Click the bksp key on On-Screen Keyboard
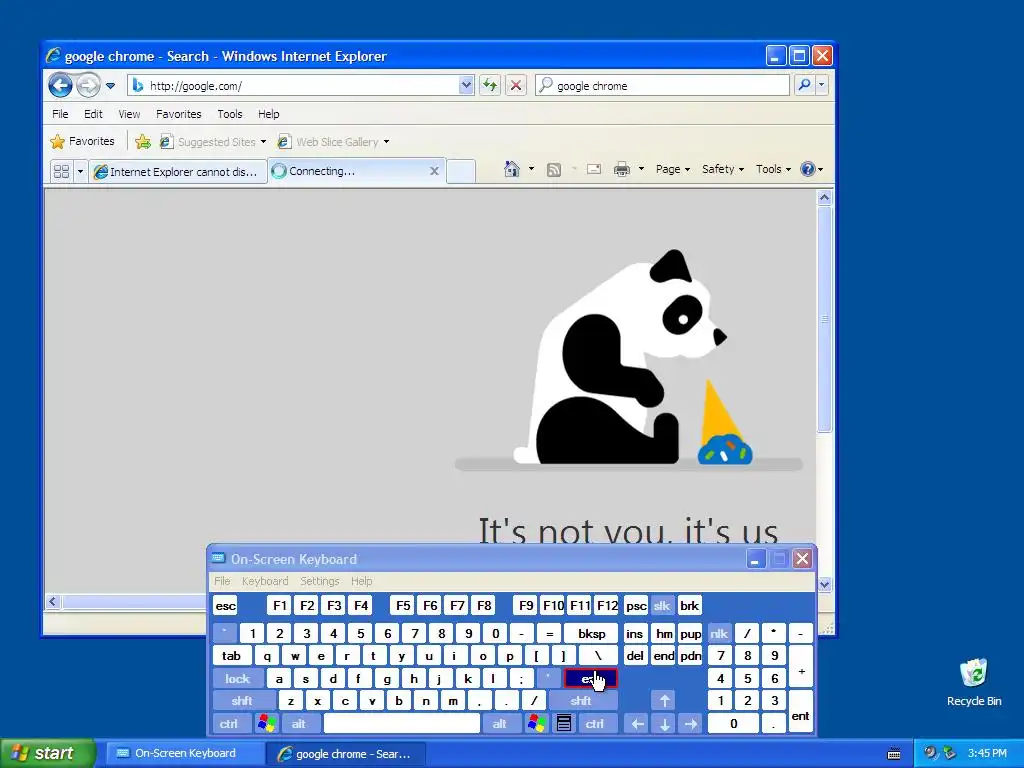The height and width of the screenshot is (768, 1024). [x=591, y=633]
